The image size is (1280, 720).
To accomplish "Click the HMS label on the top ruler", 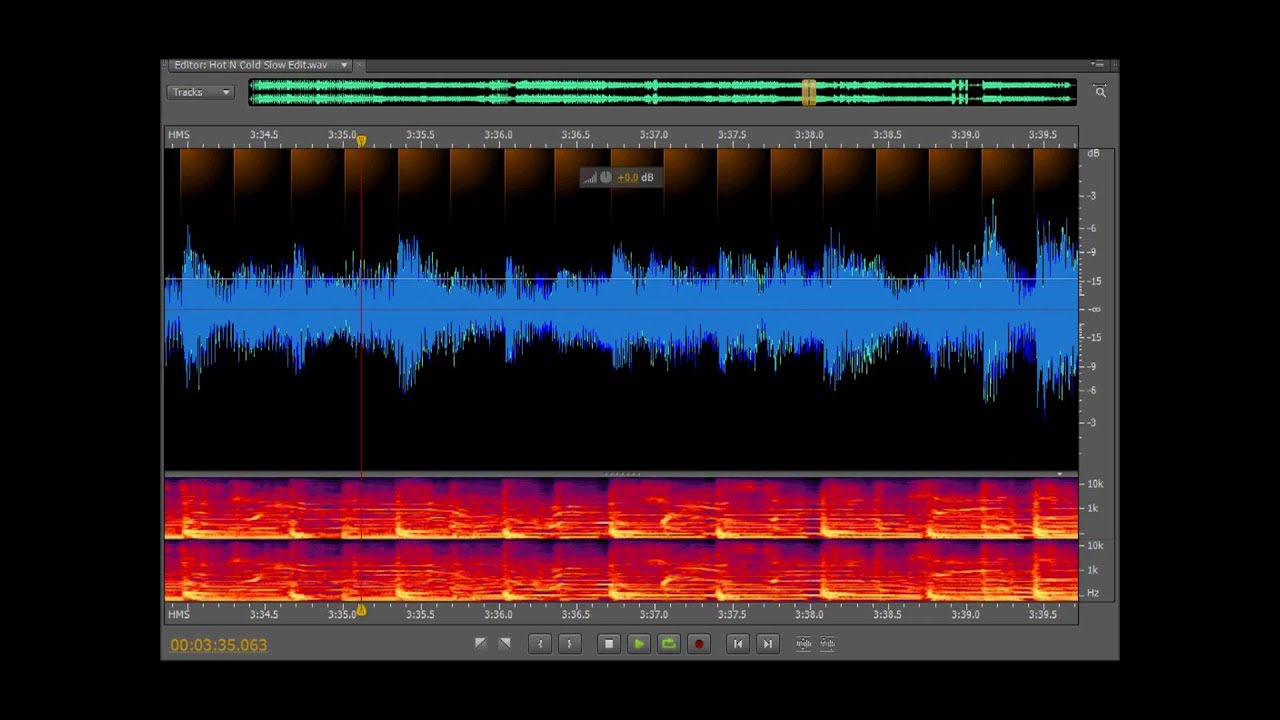I will tap(179, 134).
